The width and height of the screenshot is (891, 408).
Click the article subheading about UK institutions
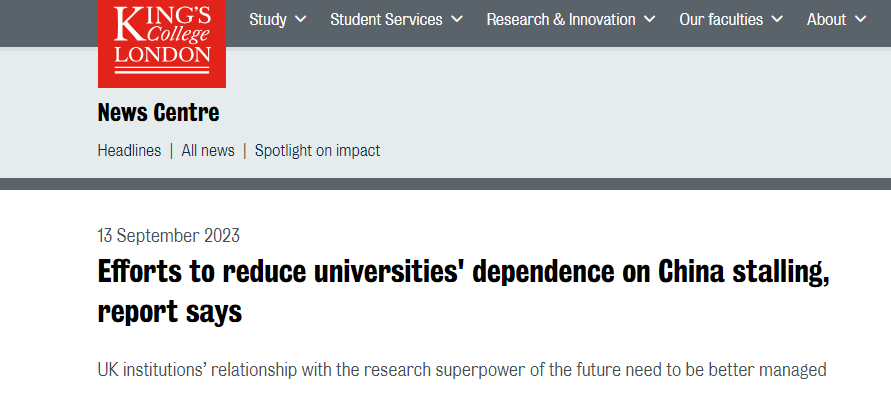point(461,370)
